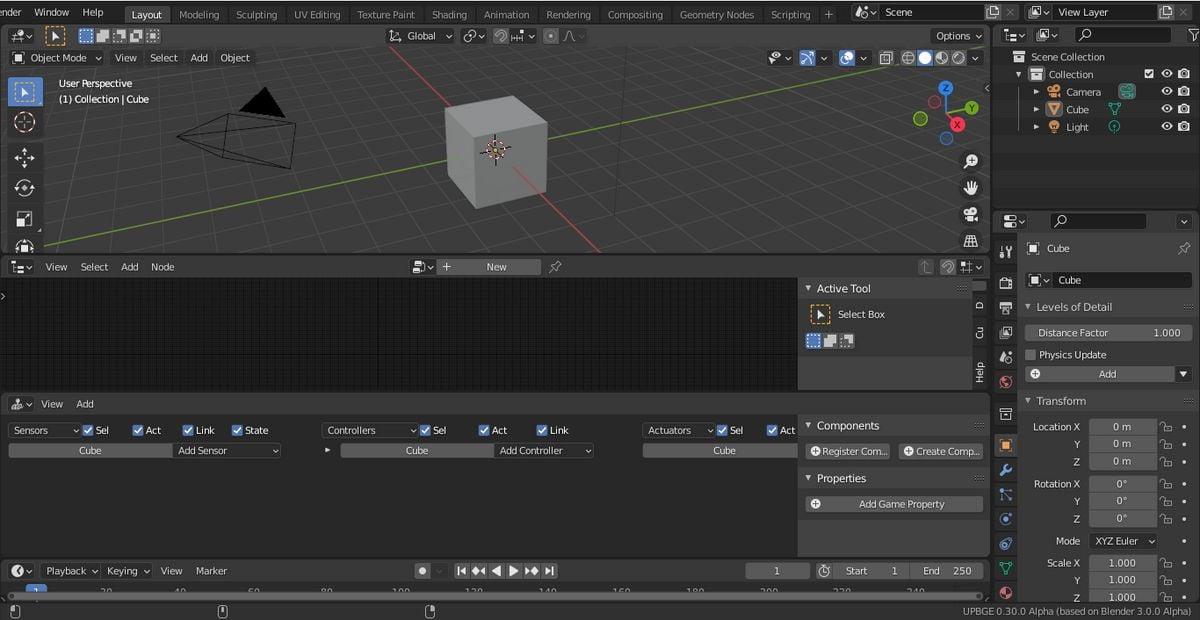Switch to orthographic view grid icon
This screenshot has height=620, width=1200.
click(970, 241)
